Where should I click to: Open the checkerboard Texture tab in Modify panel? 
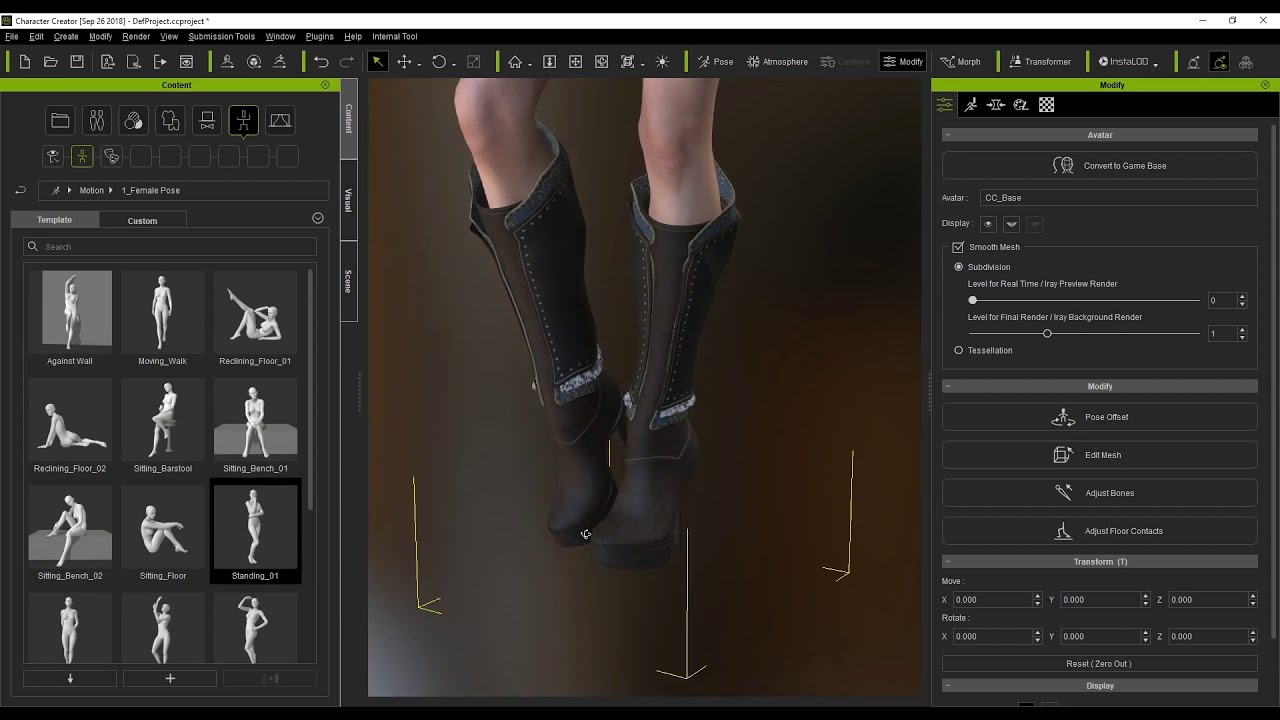pos(1046,105)
